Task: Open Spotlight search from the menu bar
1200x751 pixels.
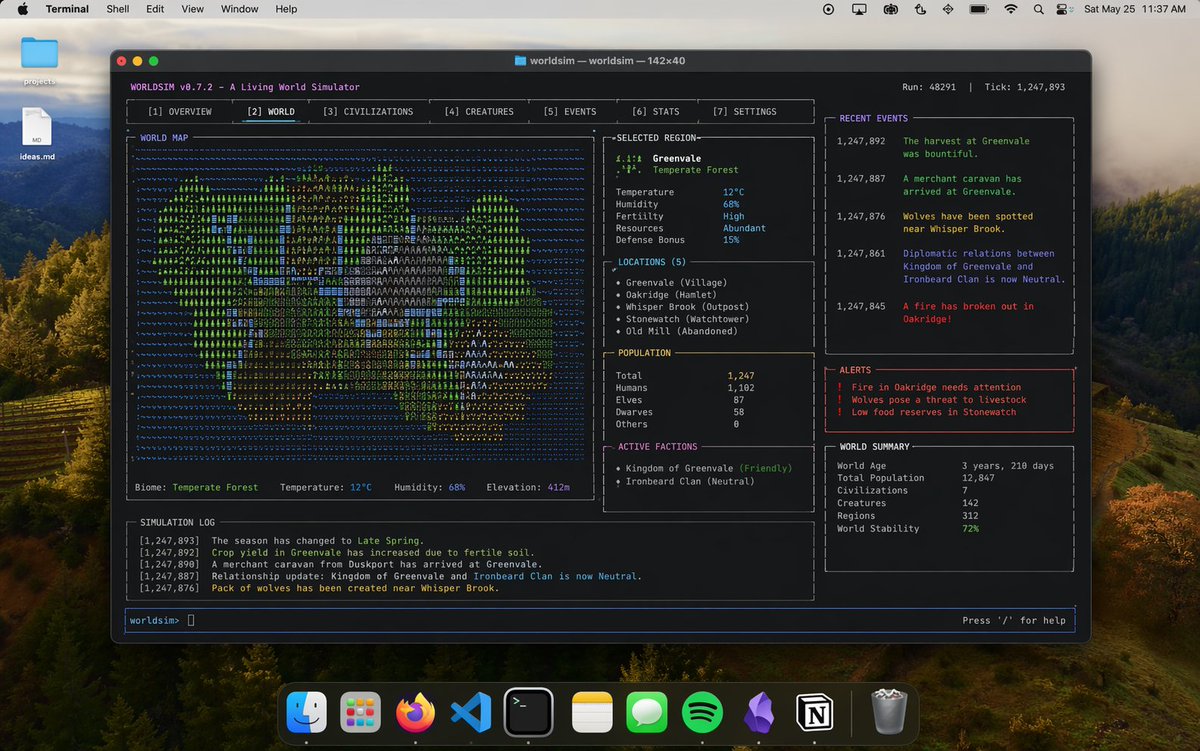Action: [1038, 9]
